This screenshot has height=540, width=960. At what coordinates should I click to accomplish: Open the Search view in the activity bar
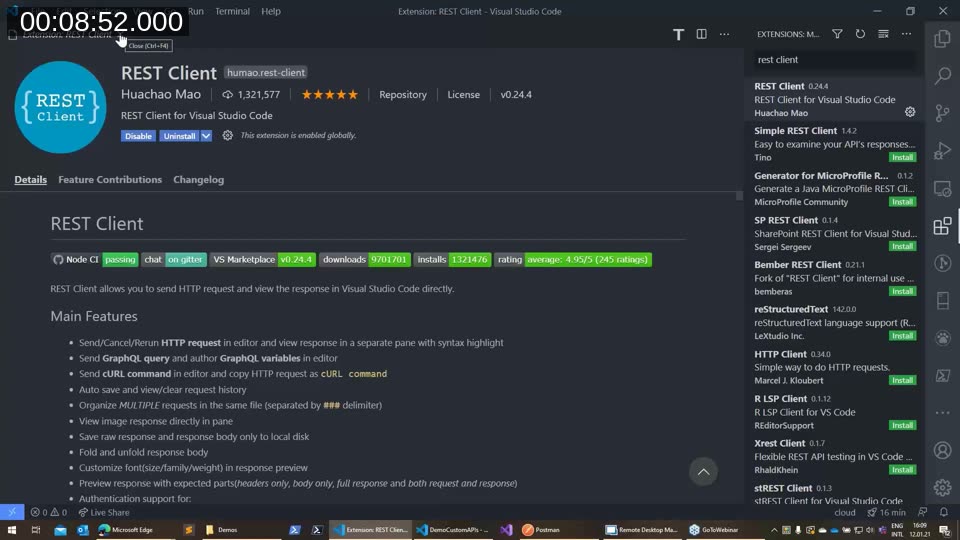click(942, 75)
